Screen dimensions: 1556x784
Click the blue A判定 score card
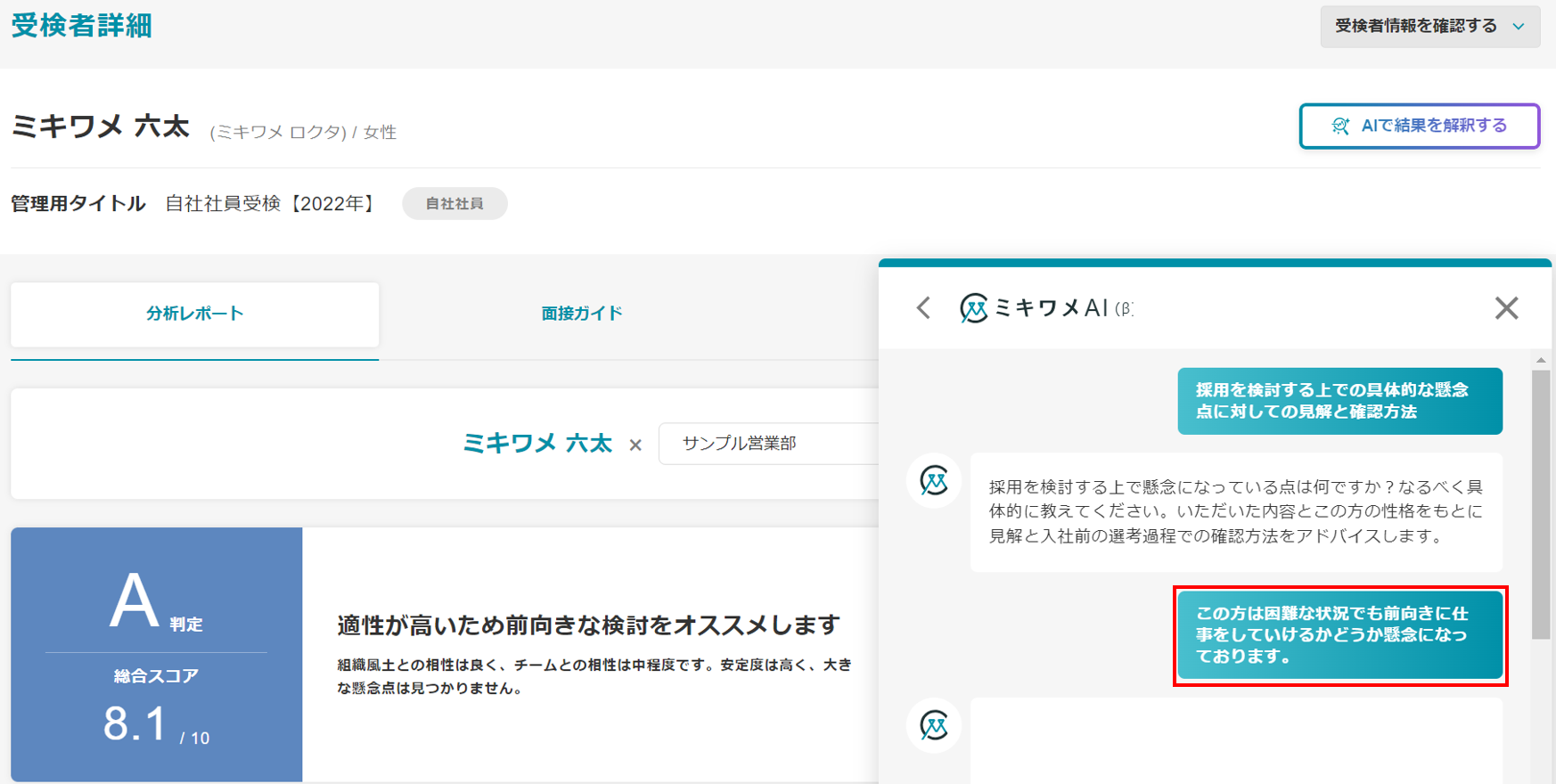(156, 654)
